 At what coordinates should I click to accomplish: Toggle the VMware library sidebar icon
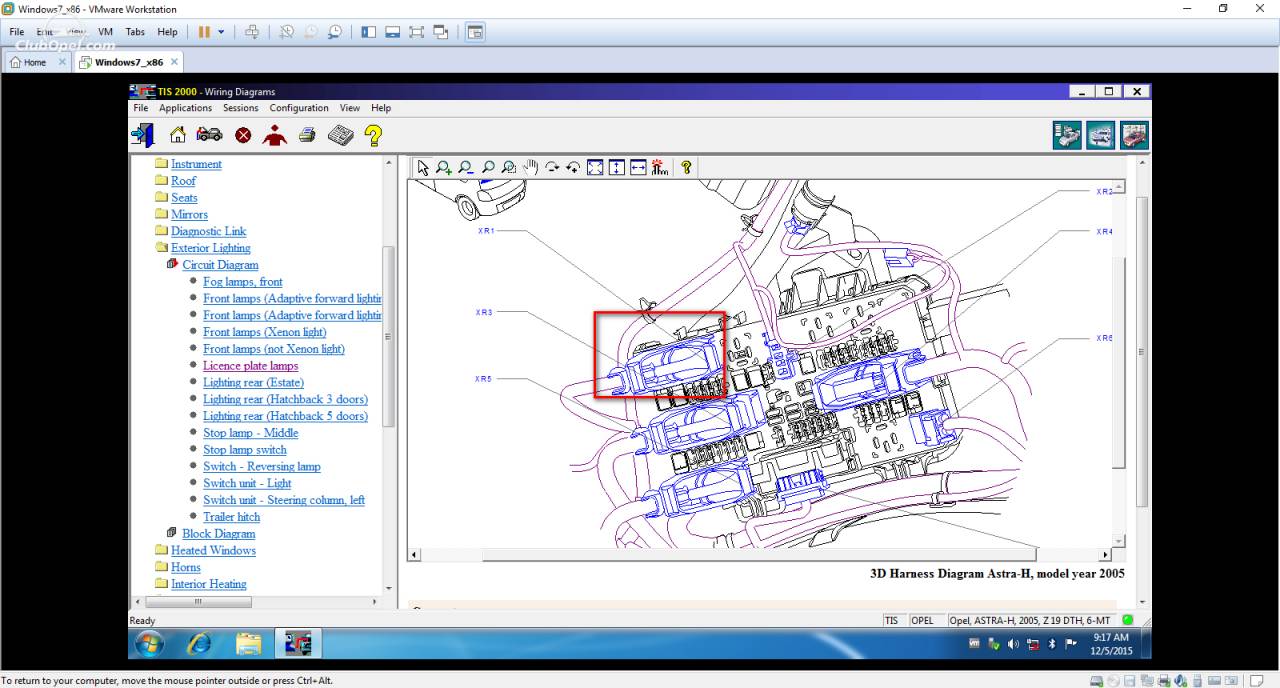[369, 32]
